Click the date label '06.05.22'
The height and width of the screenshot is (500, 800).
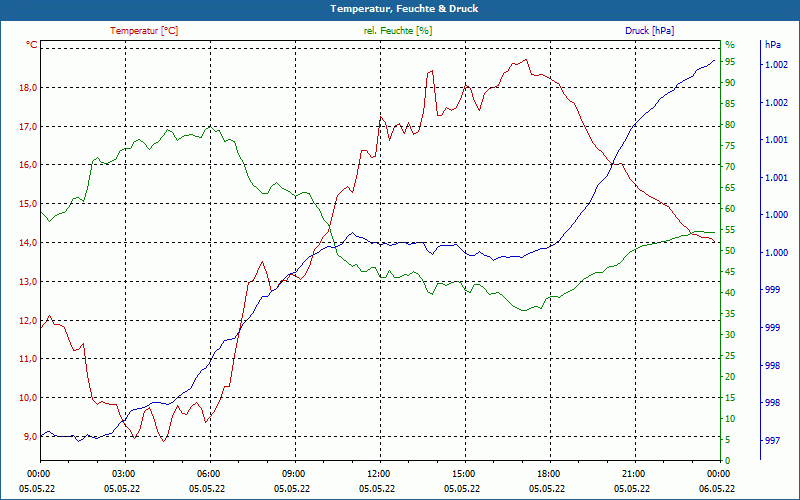(x=717, y=488)
